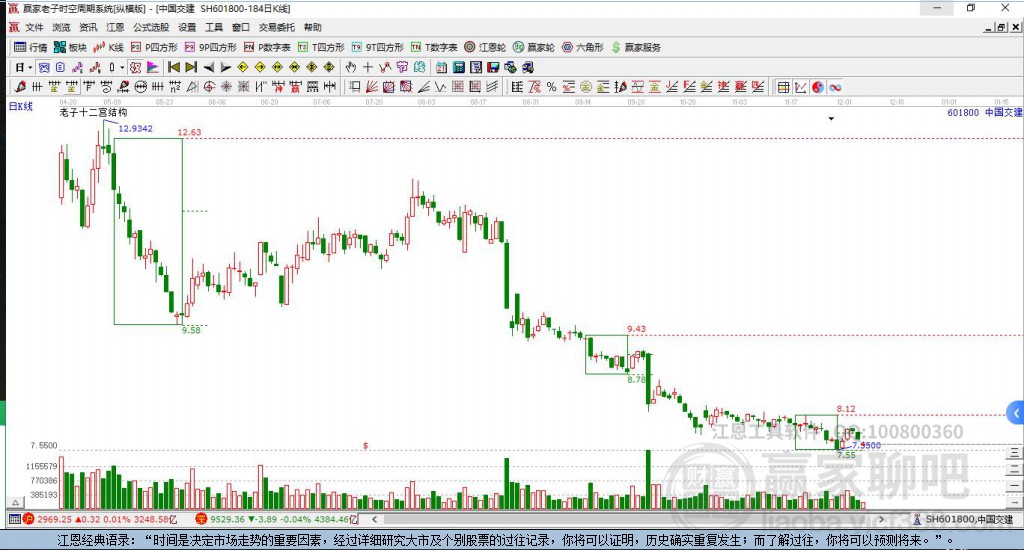Image resolution: width=1024 pixels, height=550 pixels.
Task: Open the 行情 quotes view
Action: coord(30,47)
